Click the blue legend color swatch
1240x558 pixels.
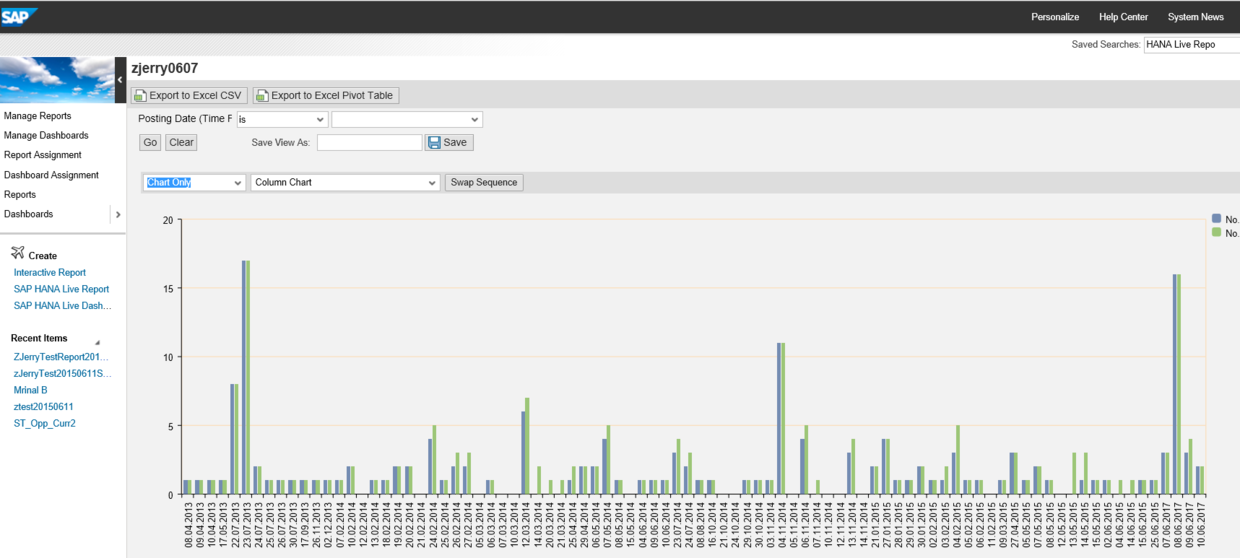point(1216,218)
